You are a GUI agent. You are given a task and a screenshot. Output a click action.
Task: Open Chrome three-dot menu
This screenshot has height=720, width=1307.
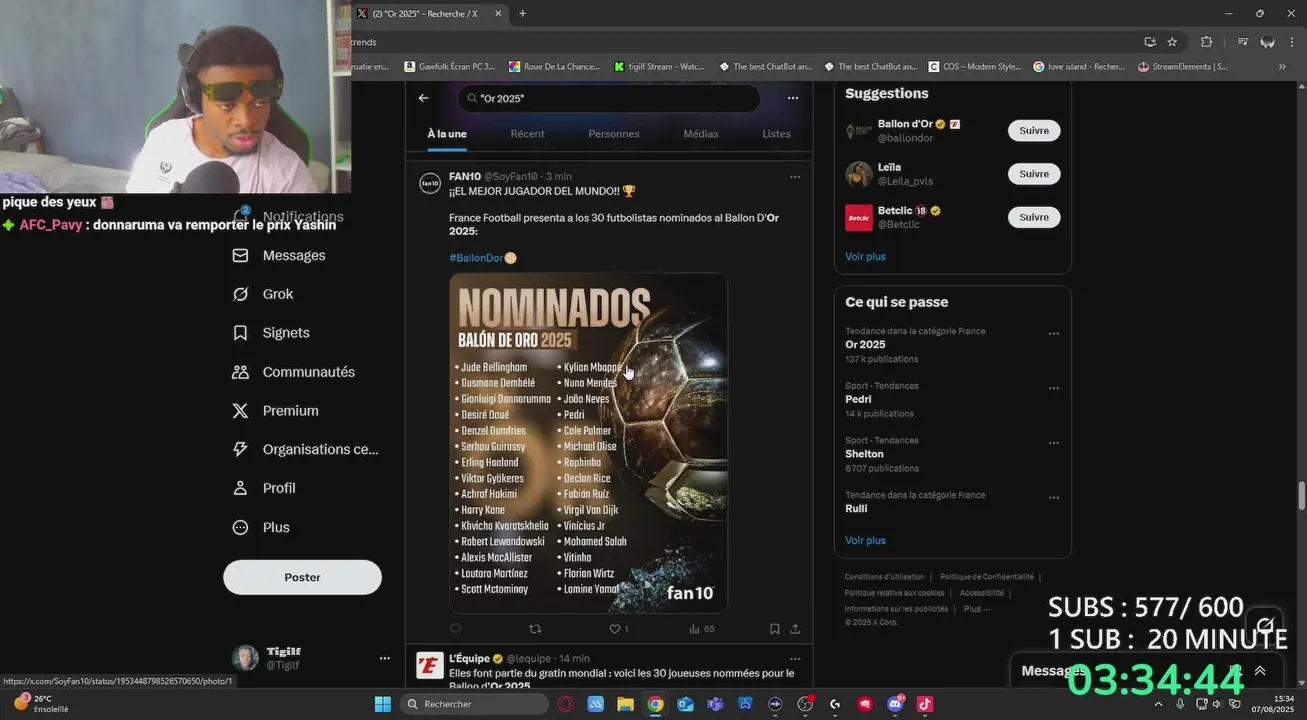click(x=1294, y=42)
